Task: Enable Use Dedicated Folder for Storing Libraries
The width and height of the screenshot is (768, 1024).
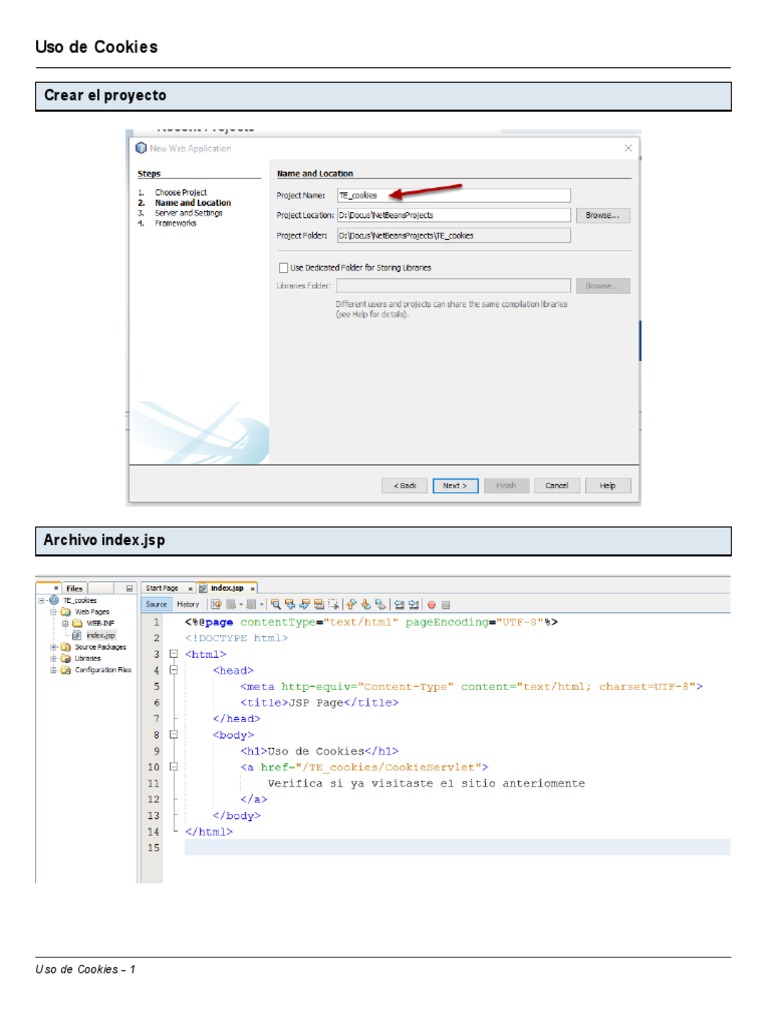Action: tap(283, 268)
